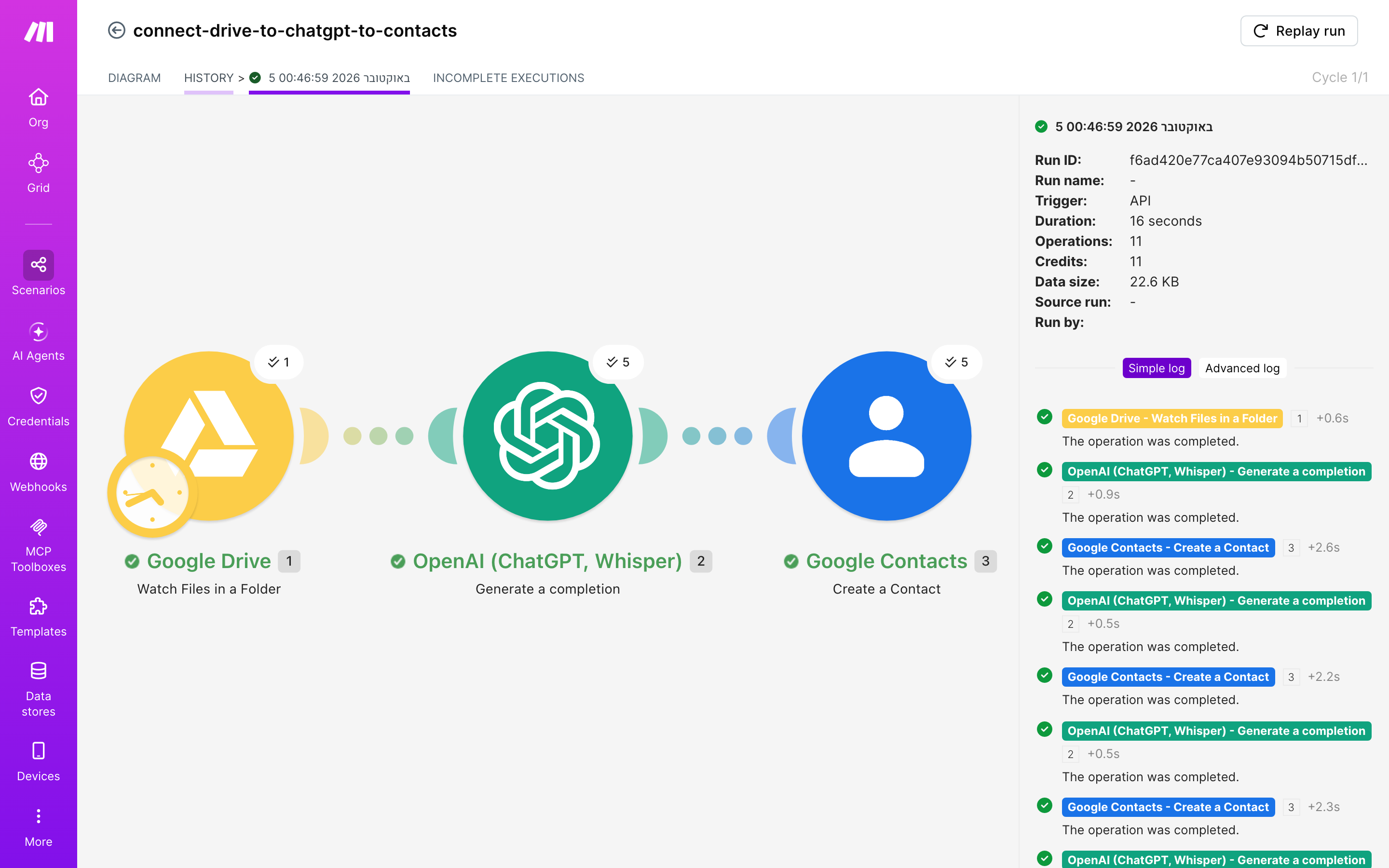Open the Devices section
1389x868 pixels.
39,762
